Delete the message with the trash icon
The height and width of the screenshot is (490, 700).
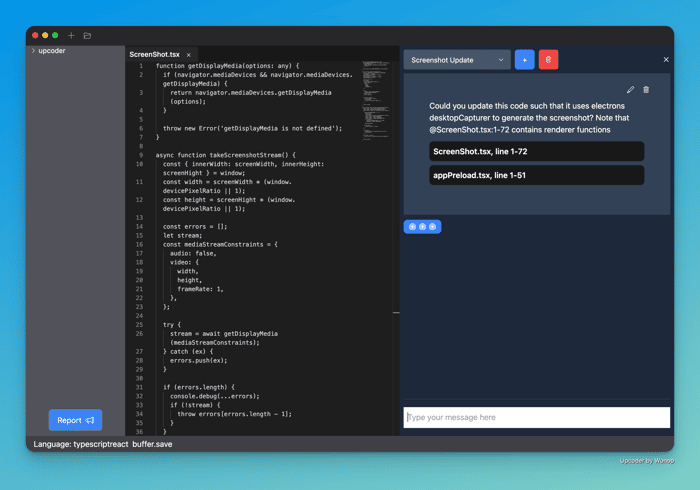646,90
